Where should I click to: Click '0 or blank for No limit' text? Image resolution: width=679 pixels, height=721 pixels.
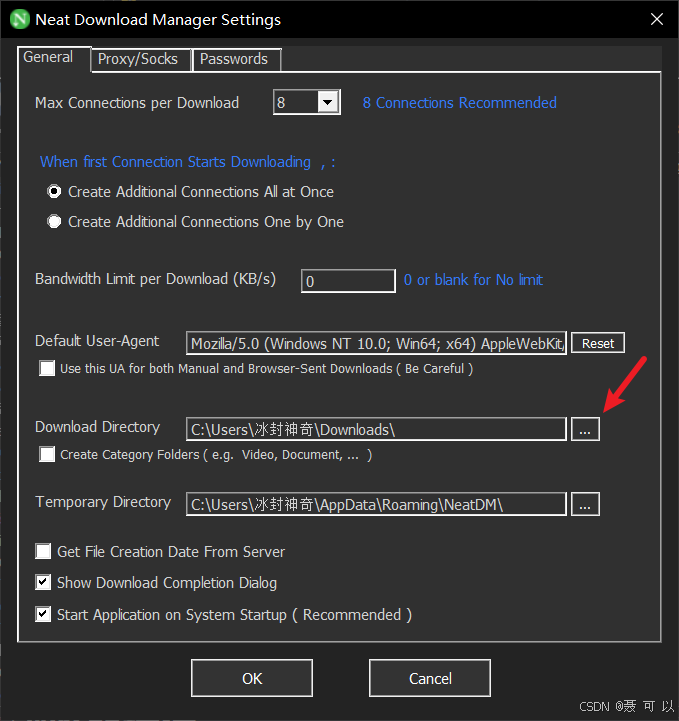coord(473,280)
